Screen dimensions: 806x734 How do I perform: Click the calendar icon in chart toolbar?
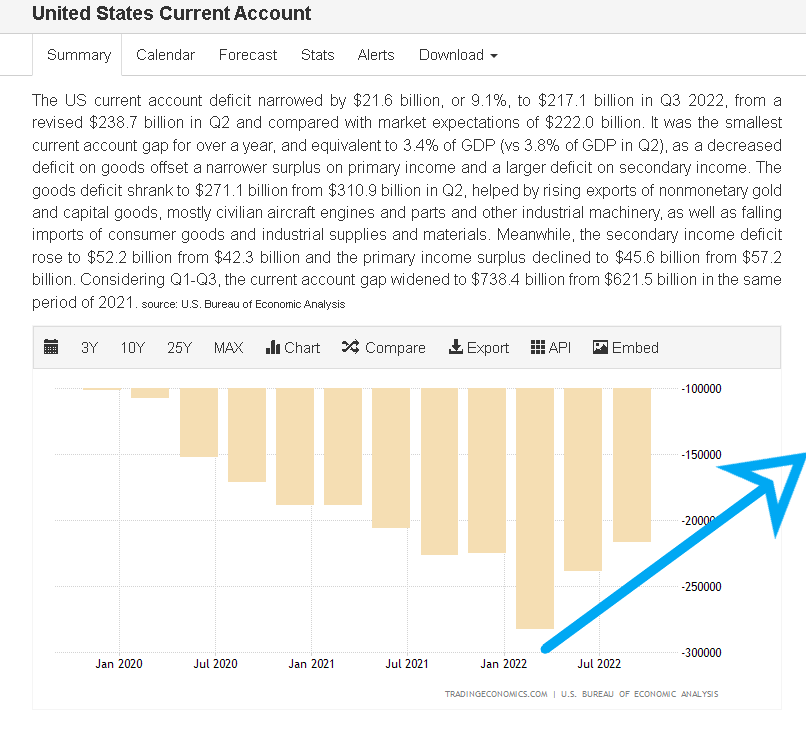pos(52,348)
